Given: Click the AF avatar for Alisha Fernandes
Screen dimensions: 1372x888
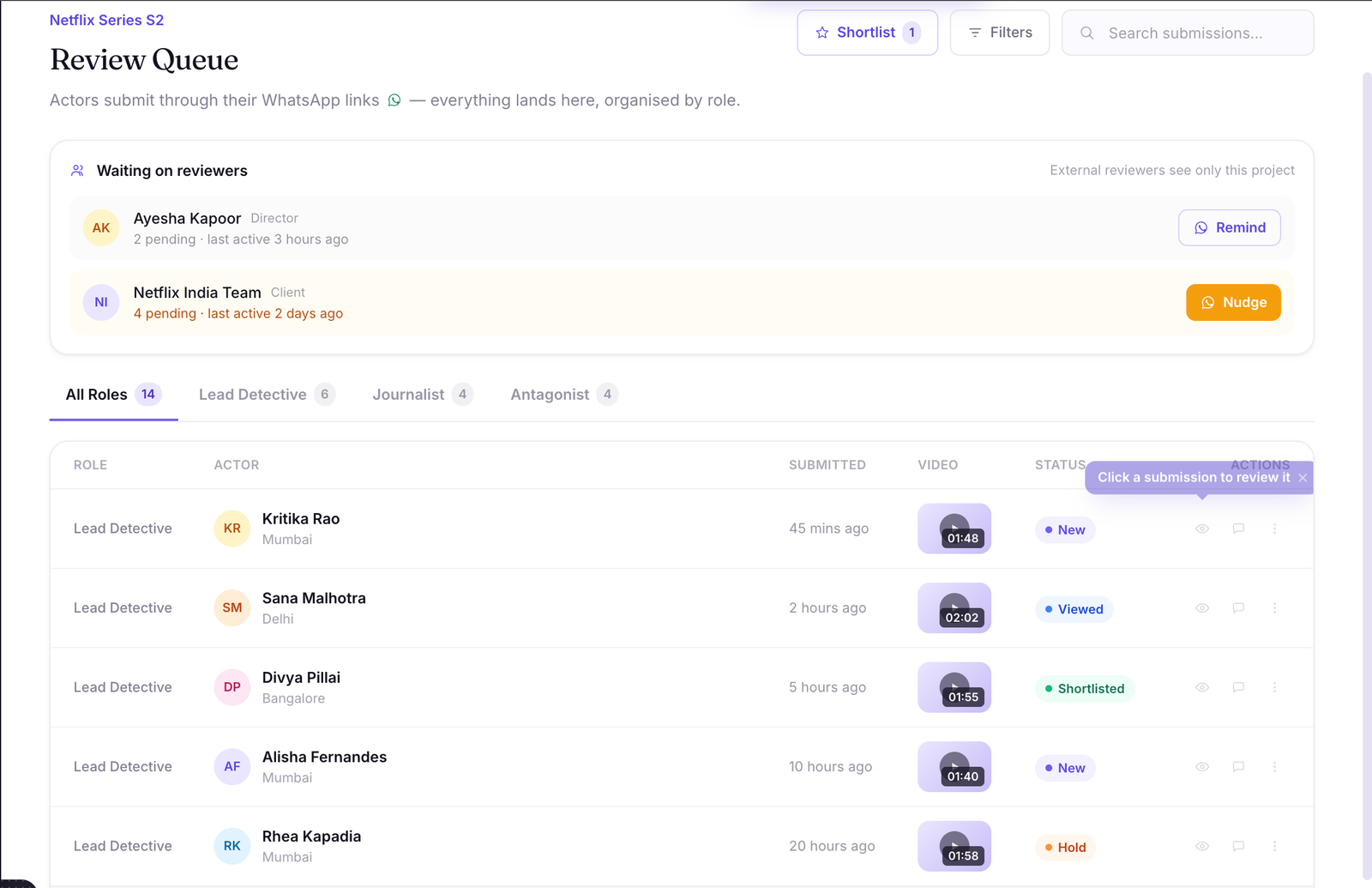Looking at the screenshot, I should (x=232, y=767).
